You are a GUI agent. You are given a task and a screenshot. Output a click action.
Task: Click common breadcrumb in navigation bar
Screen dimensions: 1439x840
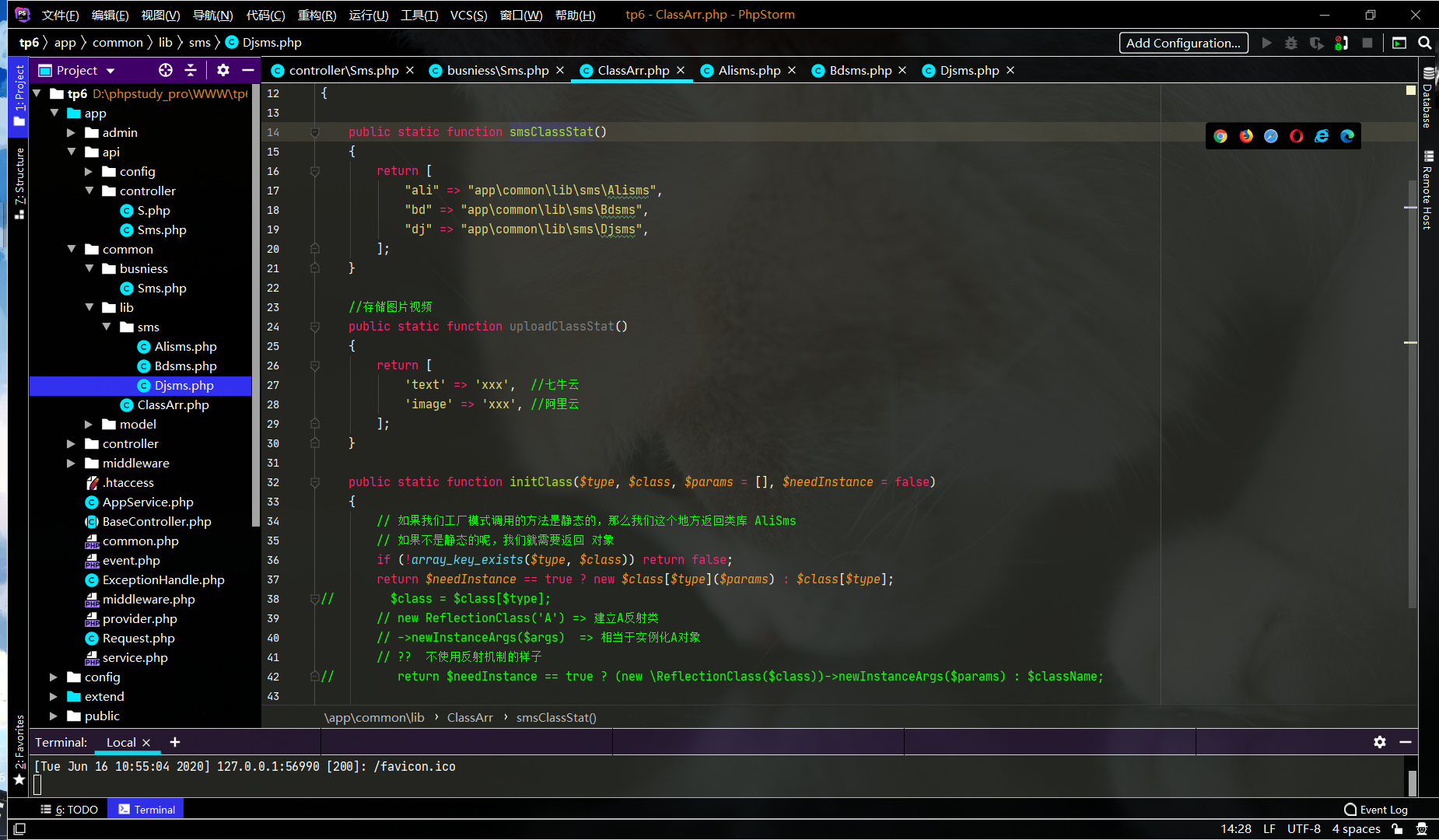pyautogui.click(x=117, y=43)
